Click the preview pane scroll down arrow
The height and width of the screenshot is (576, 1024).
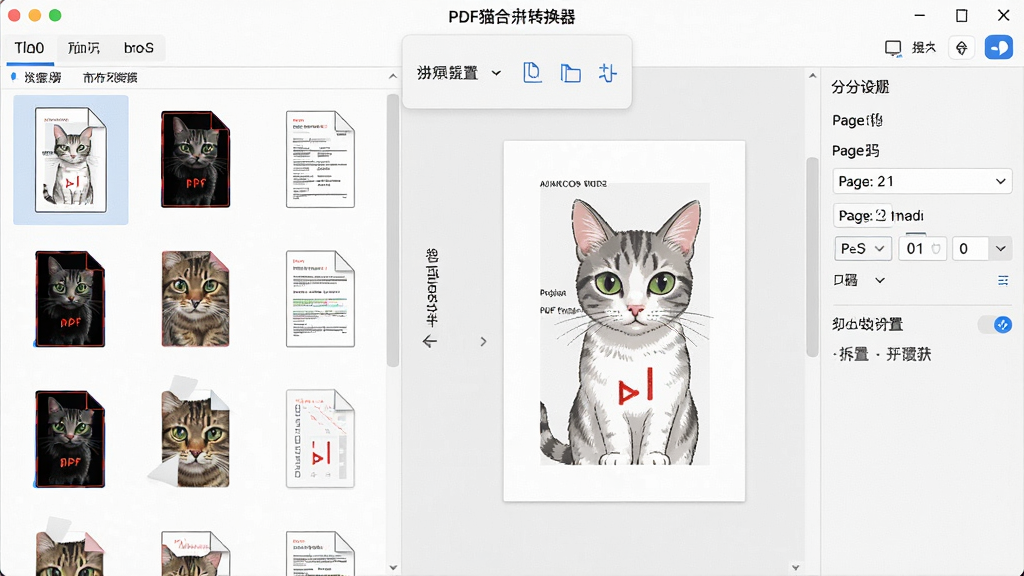pyautogui.click(x=795, y=568)
